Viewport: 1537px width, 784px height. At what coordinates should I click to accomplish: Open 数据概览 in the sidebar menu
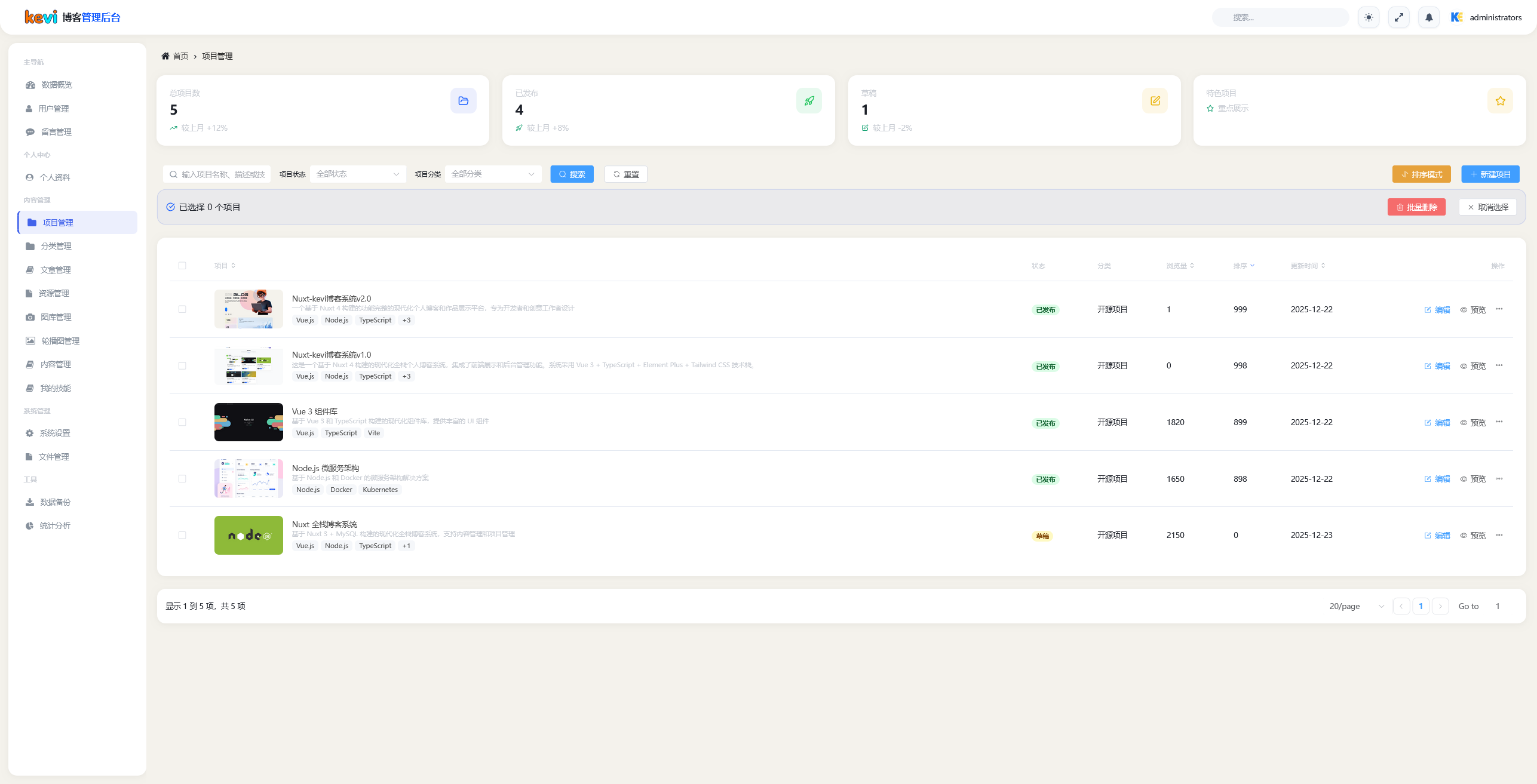tap(56, 85)
